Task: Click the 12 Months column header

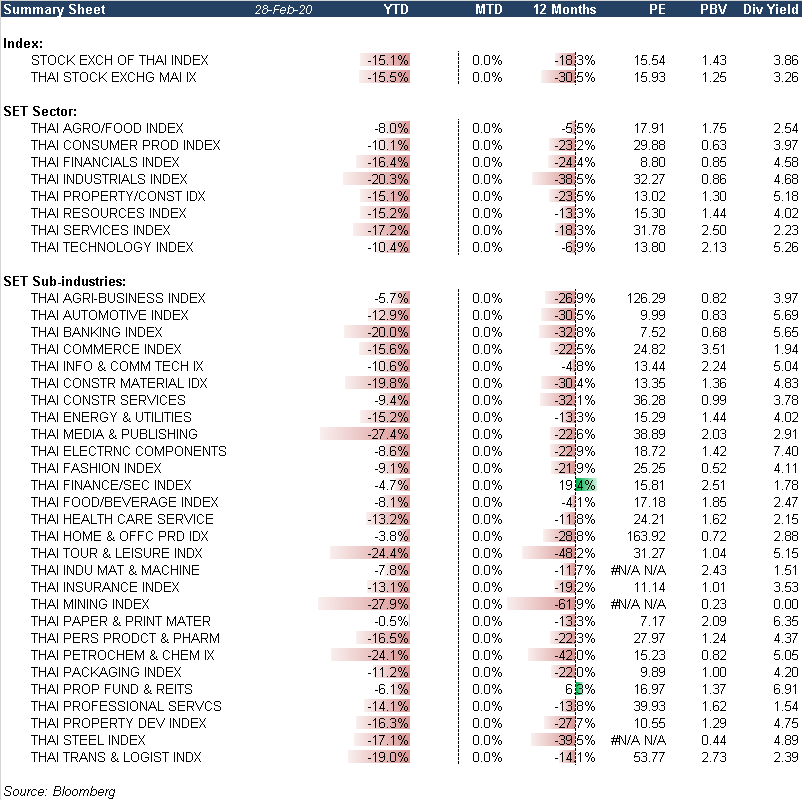Action: point(564,9)
